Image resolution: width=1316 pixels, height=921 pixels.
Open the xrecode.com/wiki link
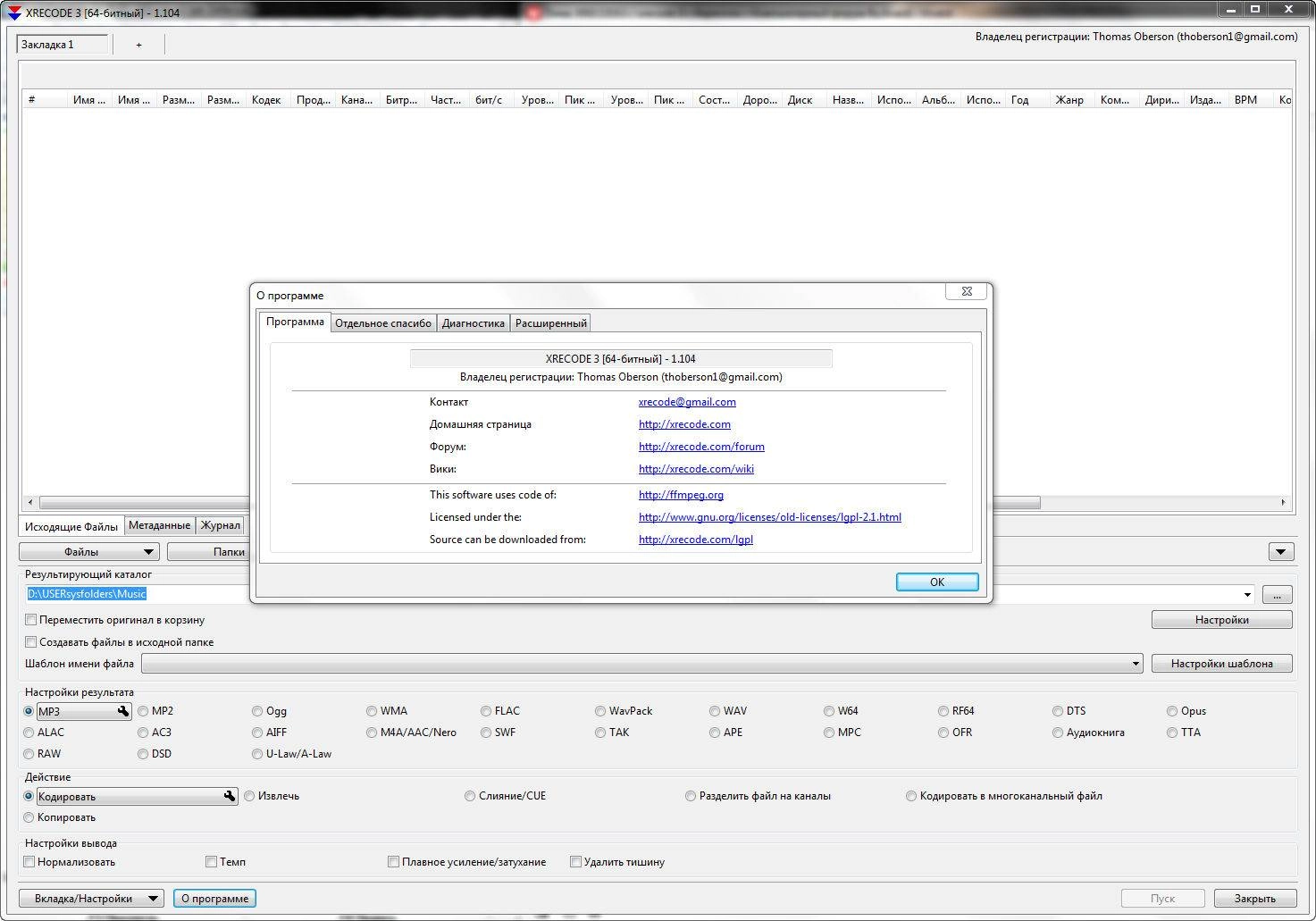pos(696,469)
